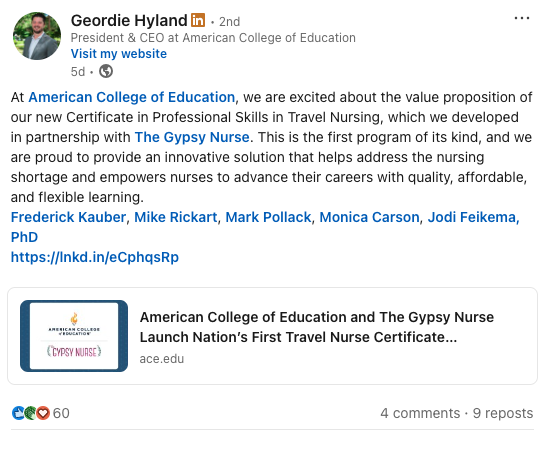This screenshot has width=544, height=450.
Task: Open The Gypsy Nurse mention link
Action: click(192, 137)
